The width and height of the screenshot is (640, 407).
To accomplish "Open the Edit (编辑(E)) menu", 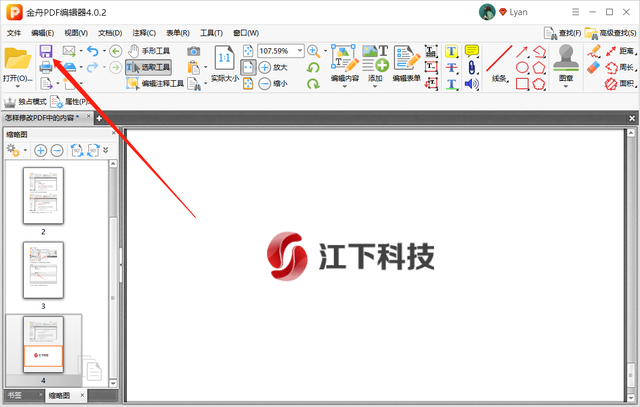I will coord(42,33).
